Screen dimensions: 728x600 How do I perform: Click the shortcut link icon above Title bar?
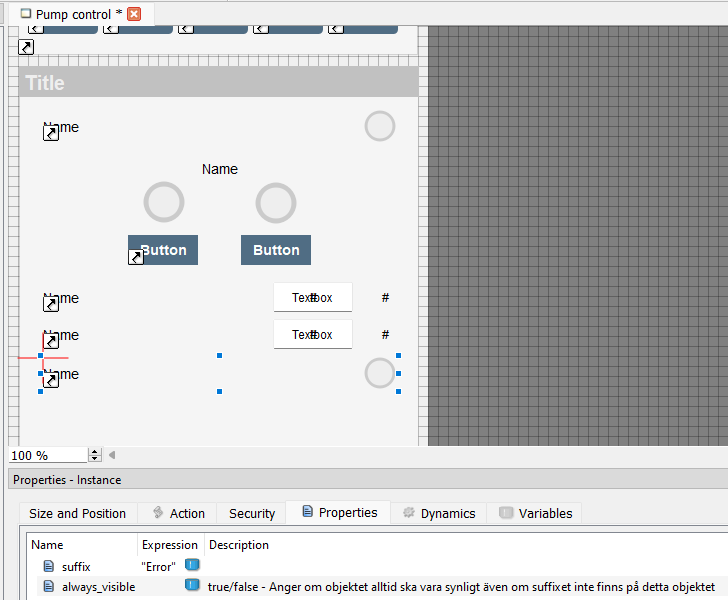coord(27,47)
